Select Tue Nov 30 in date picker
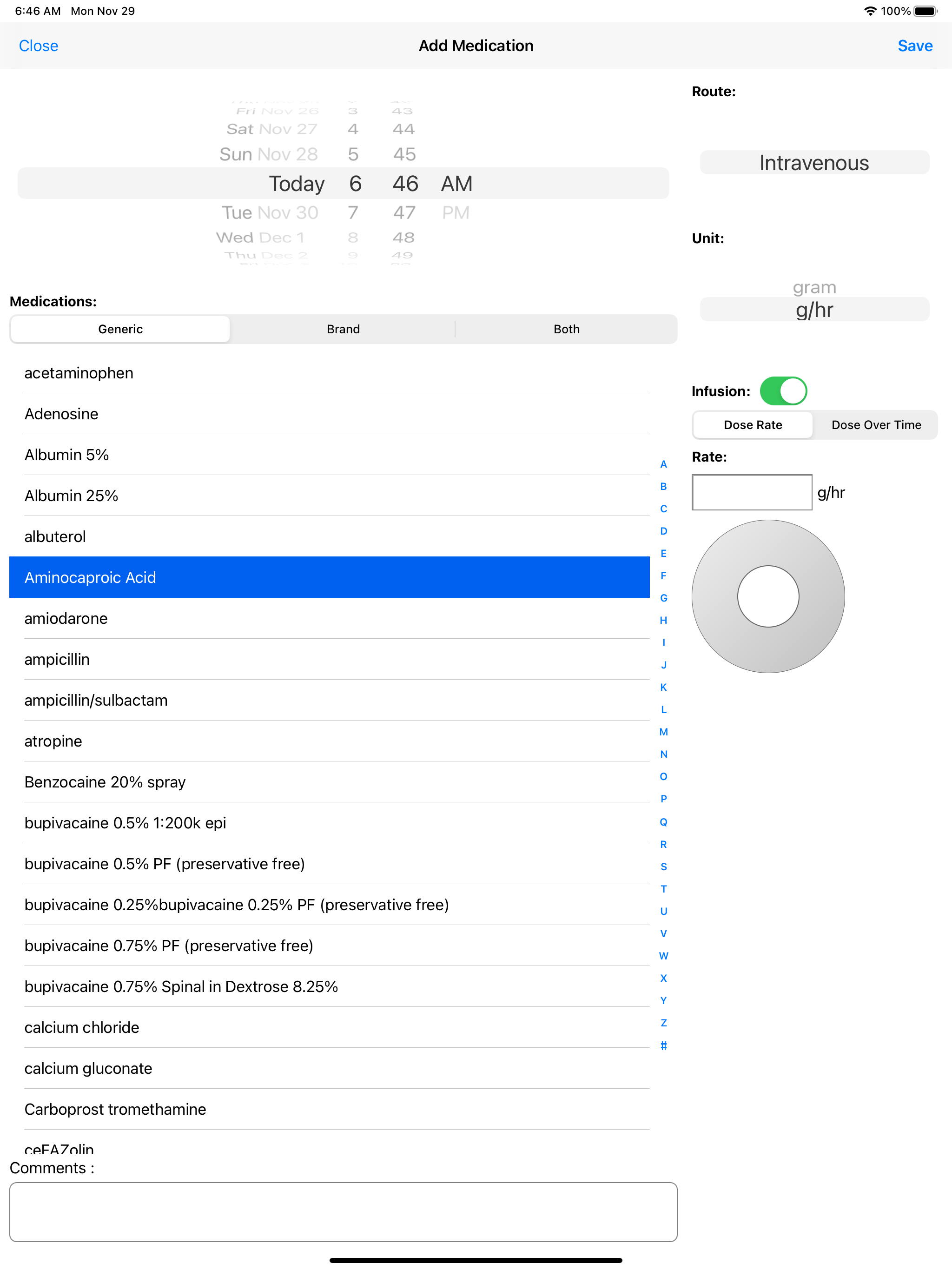 (270, 212)
